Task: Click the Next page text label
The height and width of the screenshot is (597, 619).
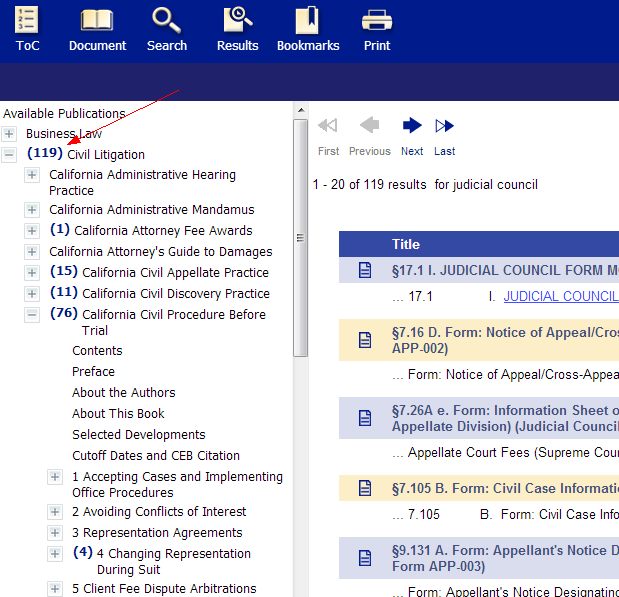Action: [412, 151]
